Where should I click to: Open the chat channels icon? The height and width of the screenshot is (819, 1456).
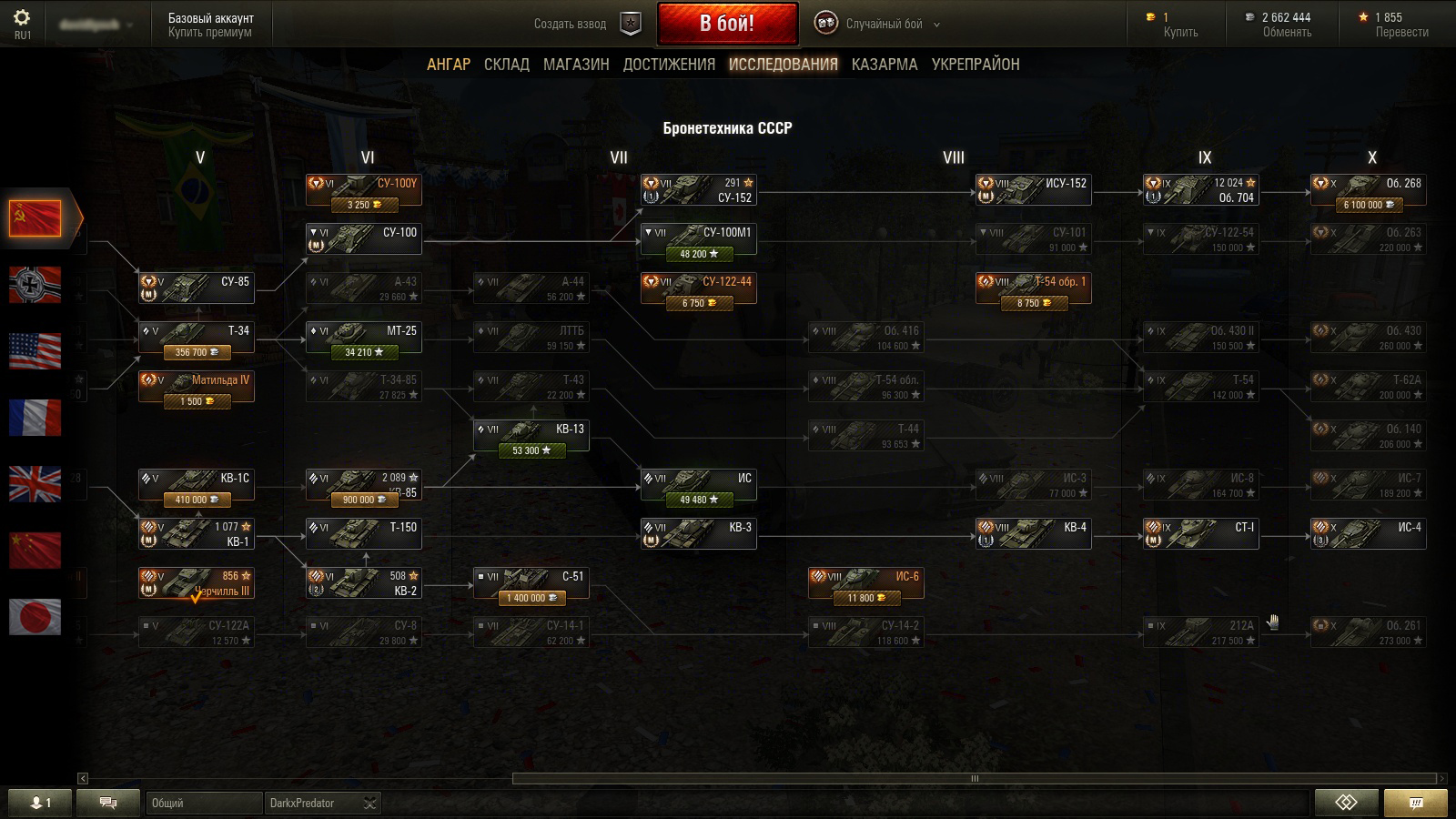[108, 803]
